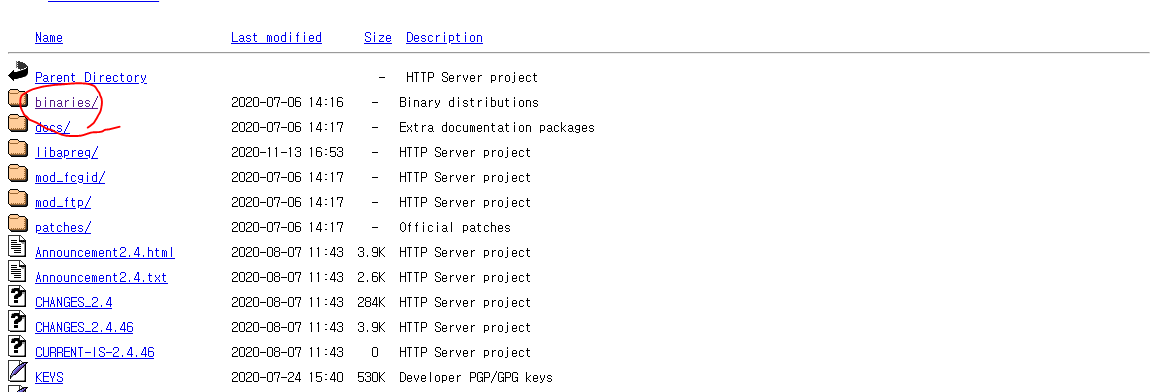This screenshot has height=392, width=1150.
Task: Open the Announcement2.4.txt file link
Action: point(101,277)
